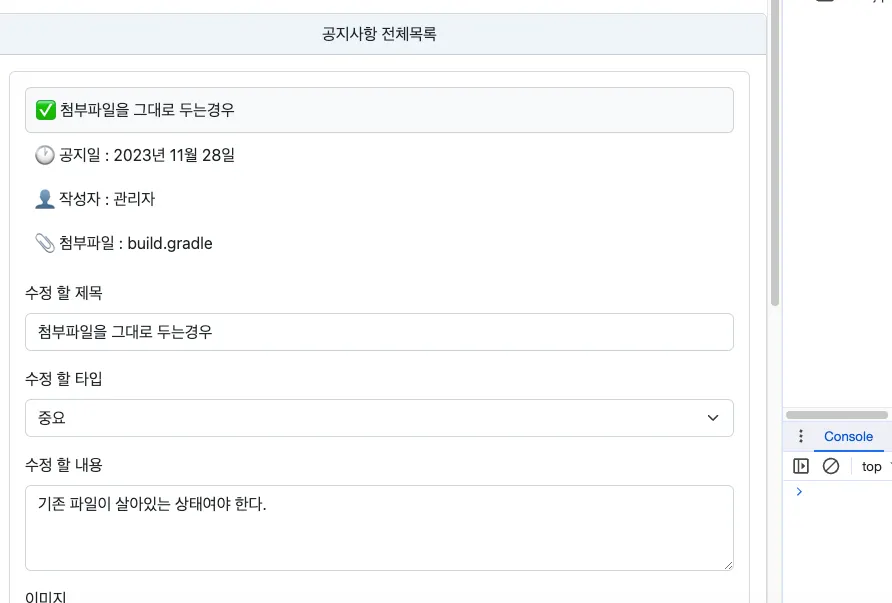Open the 수정 할 타입 dropdown
Screen dimensions: 892x603
(379, 418)
